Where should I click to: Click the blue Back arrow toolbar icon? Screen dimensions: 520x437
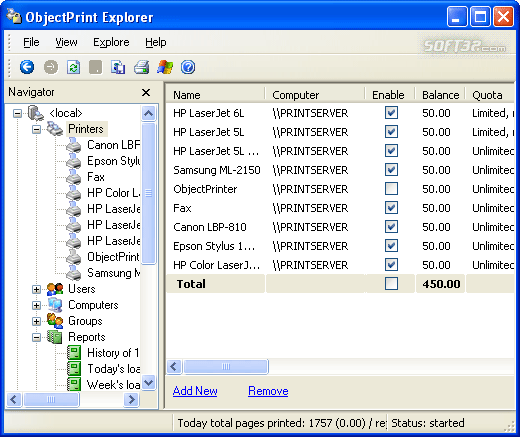(x=27, y=67)
